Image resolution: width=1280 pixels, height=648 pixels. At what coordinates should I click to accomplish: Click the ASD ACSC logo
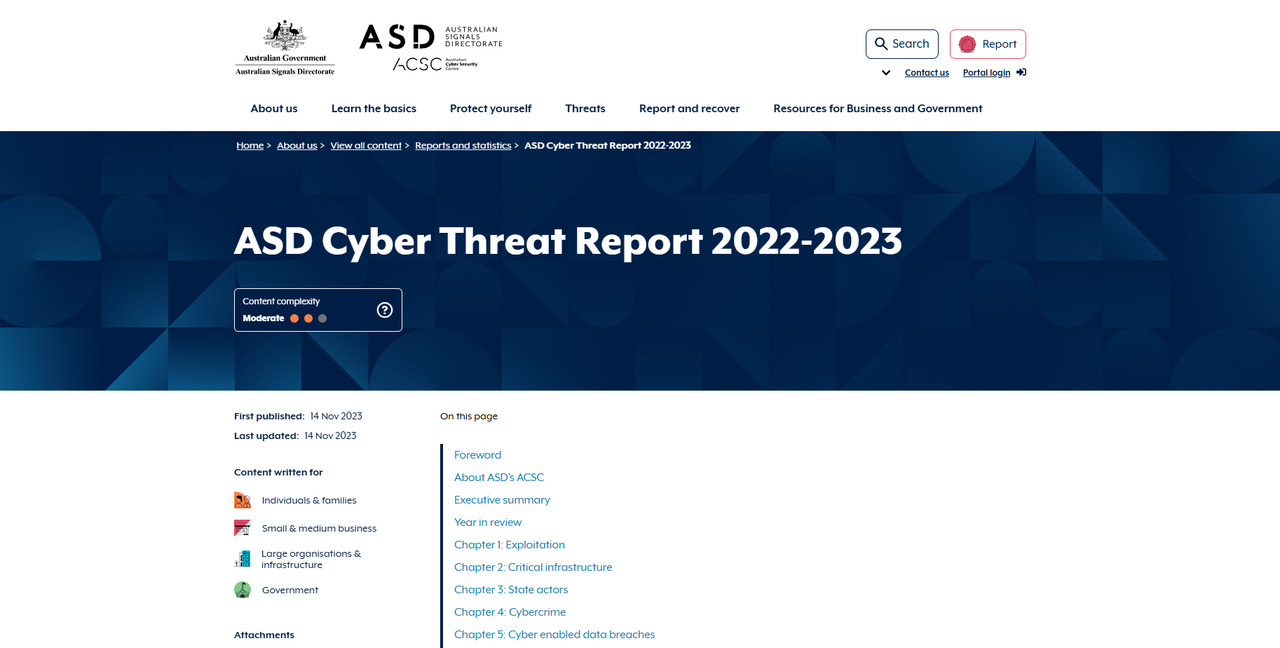431,48
